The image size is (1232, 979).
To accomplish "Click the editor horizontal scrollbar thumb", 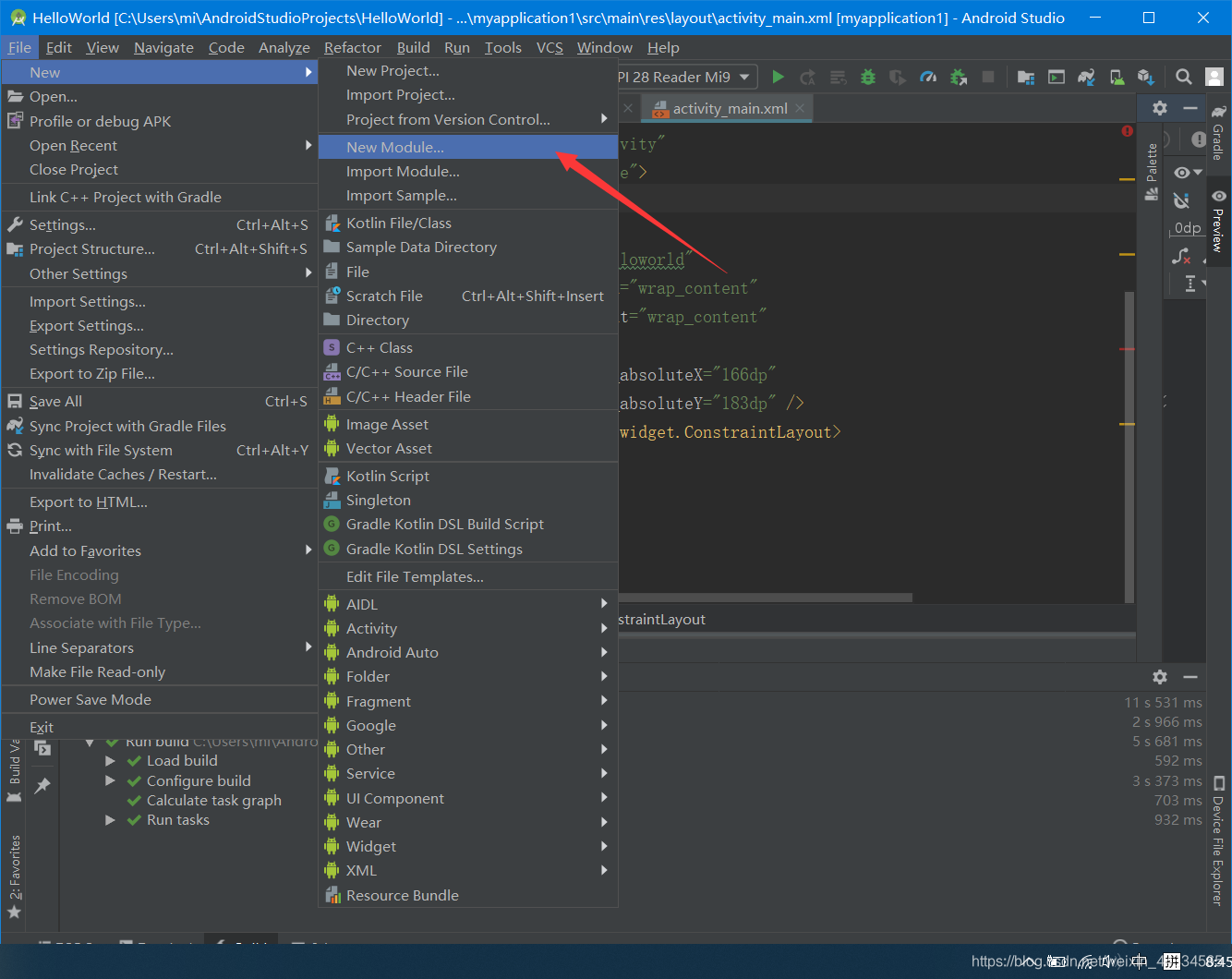I will (765, 598).
